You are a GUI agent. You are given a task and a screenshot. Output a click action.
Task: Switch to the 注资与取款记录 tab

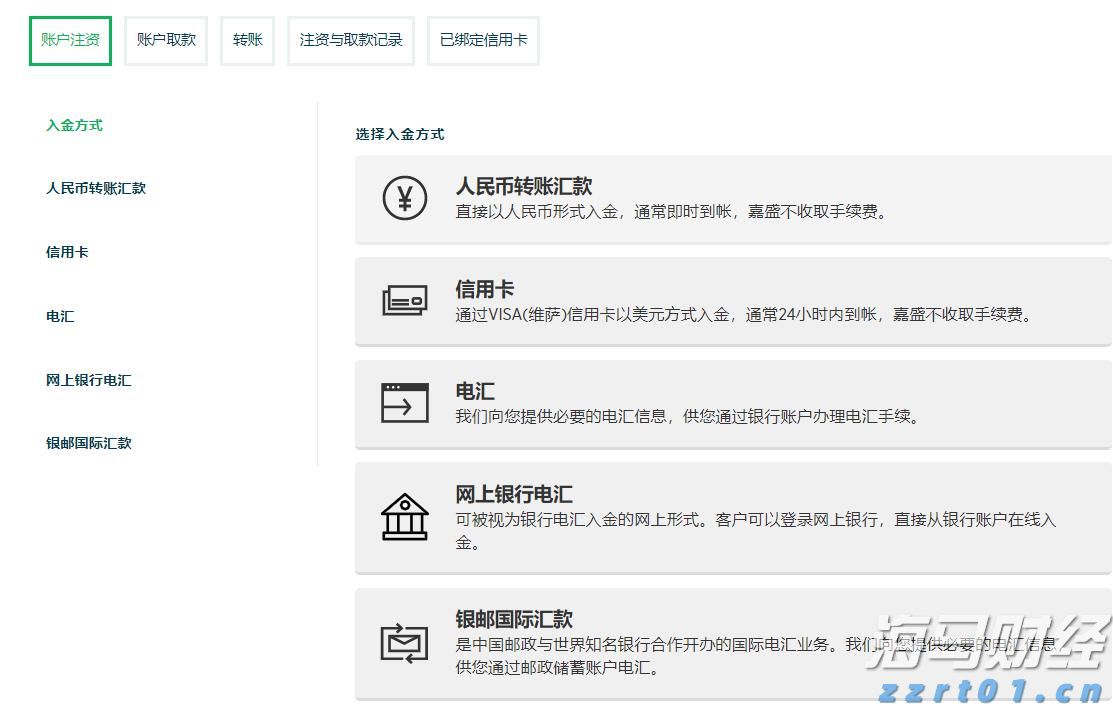350,40
